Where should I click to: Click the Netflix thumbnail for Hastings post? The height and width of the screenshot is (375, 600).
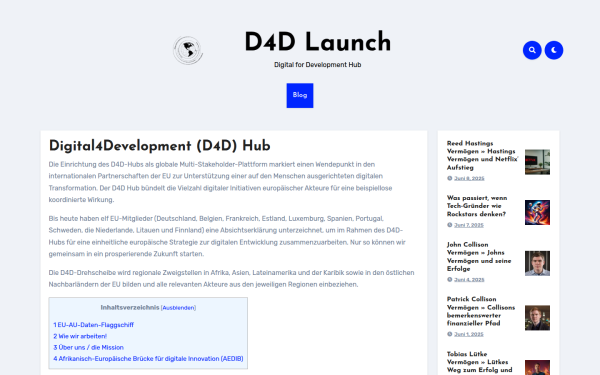coord(537,162)
